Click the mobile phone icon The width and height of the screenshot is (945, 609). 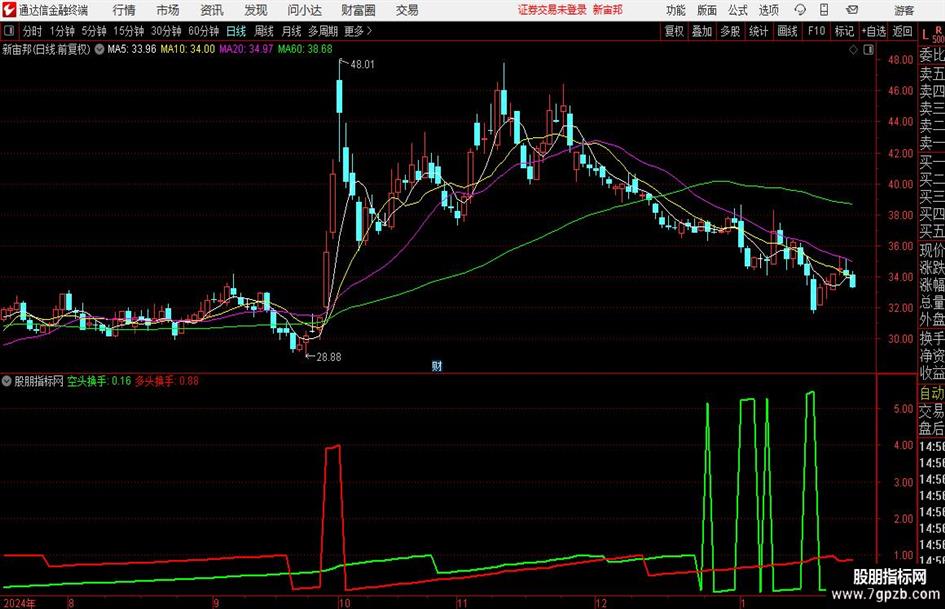click(824, 10)
